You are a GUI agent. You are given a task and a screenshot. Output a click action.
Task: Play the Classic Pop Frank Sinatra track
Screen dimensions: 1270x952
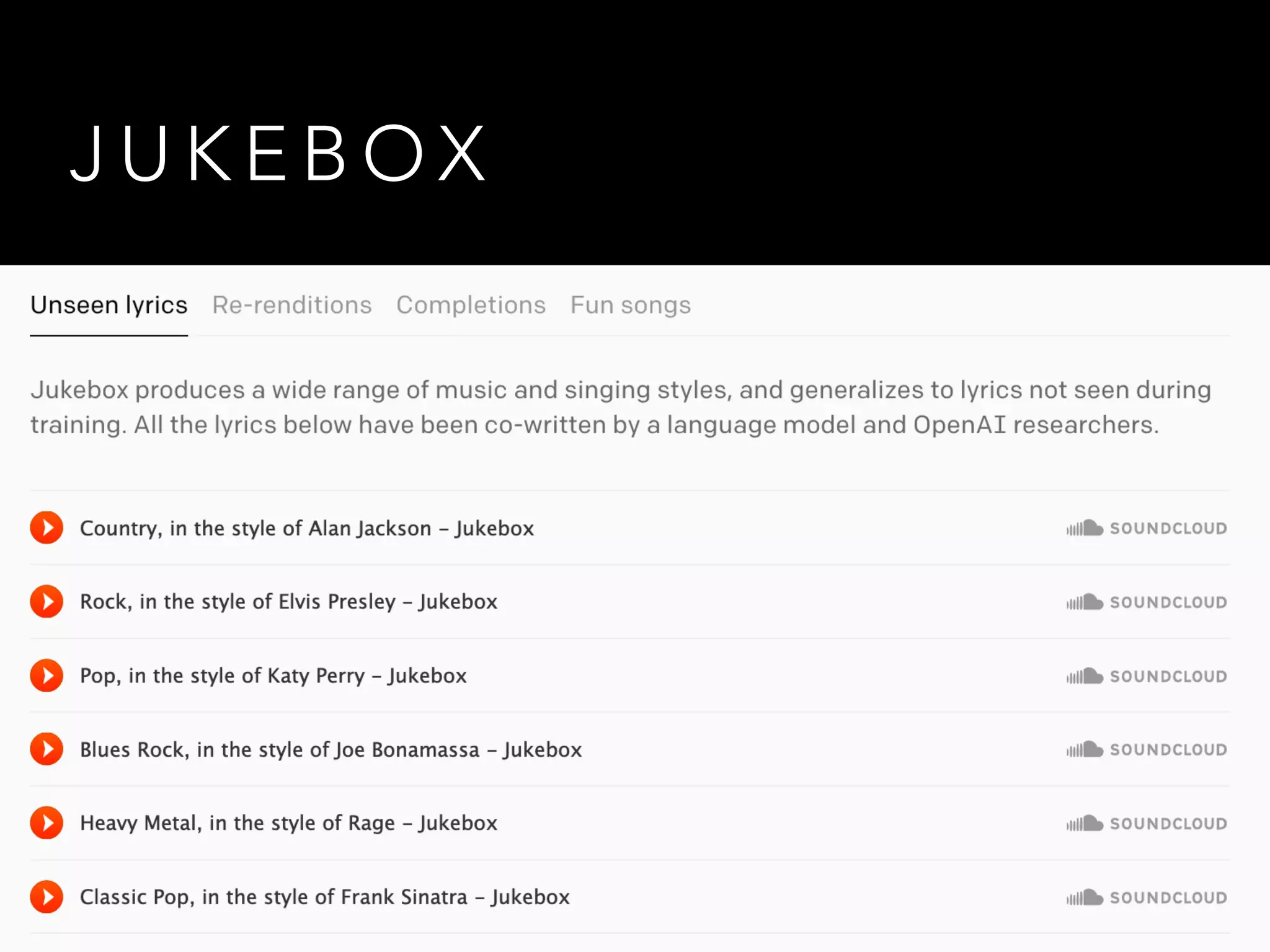pyautogui.click(x=47, y=897)
